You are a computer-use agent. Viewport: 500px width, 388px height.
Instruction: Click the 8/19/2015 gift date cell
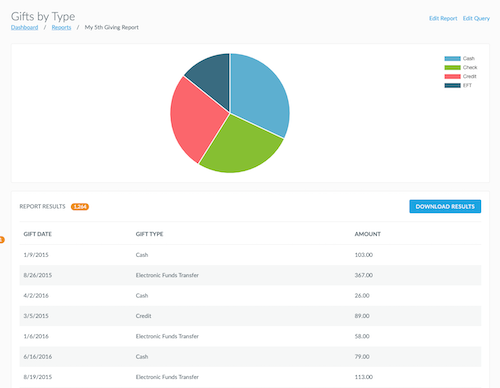tap(37, 377)
